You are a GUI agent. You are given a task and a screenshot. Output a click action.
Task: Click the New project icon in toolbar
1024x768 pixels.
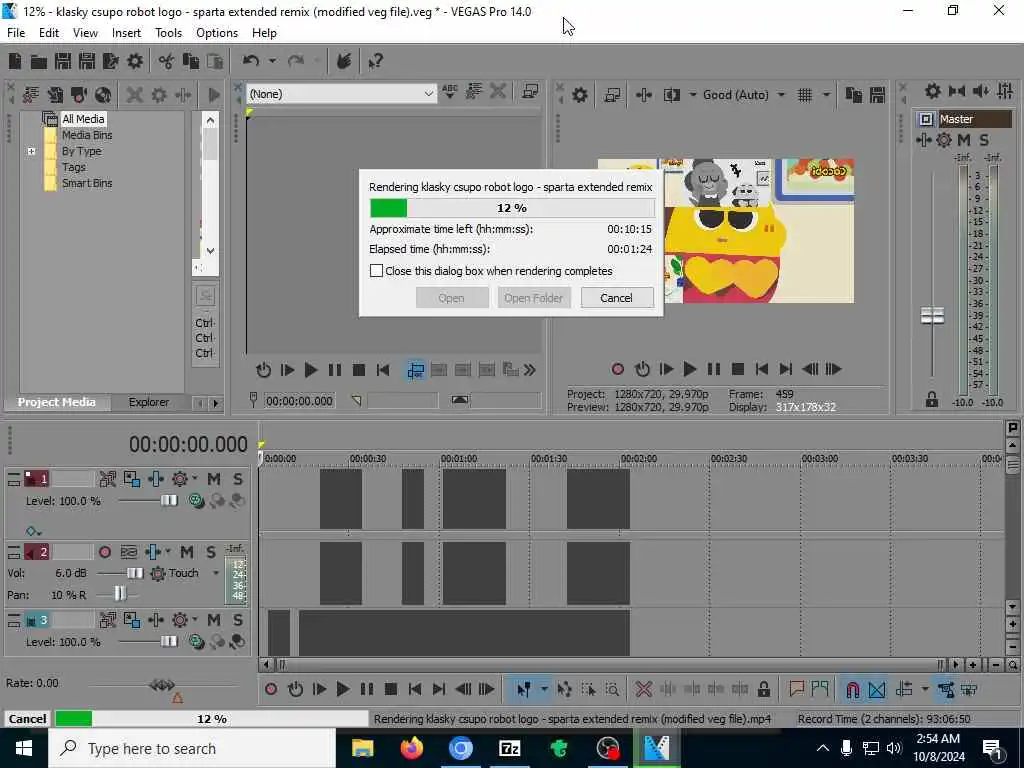[x=14, y=61]
